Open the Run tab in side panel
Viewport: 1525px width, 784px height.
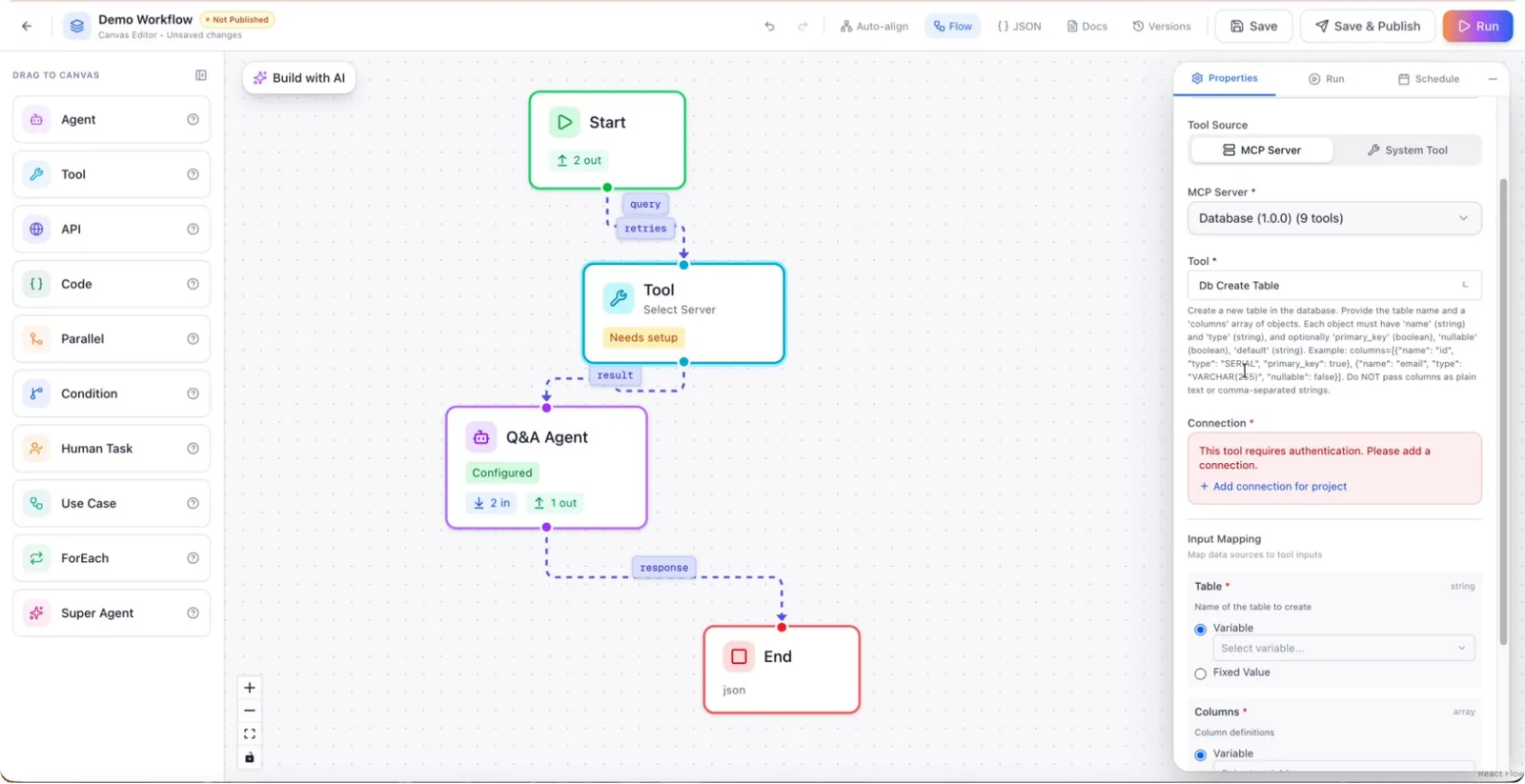(x=1326, y=79)
